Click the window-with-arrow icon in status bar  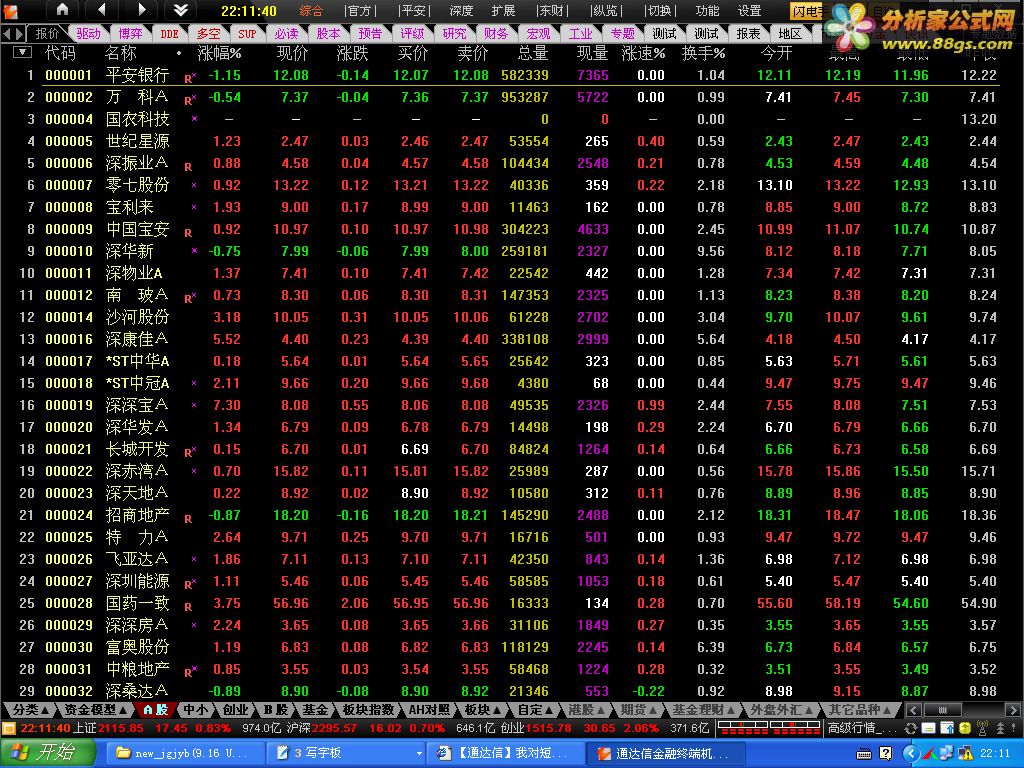point(947,728)
